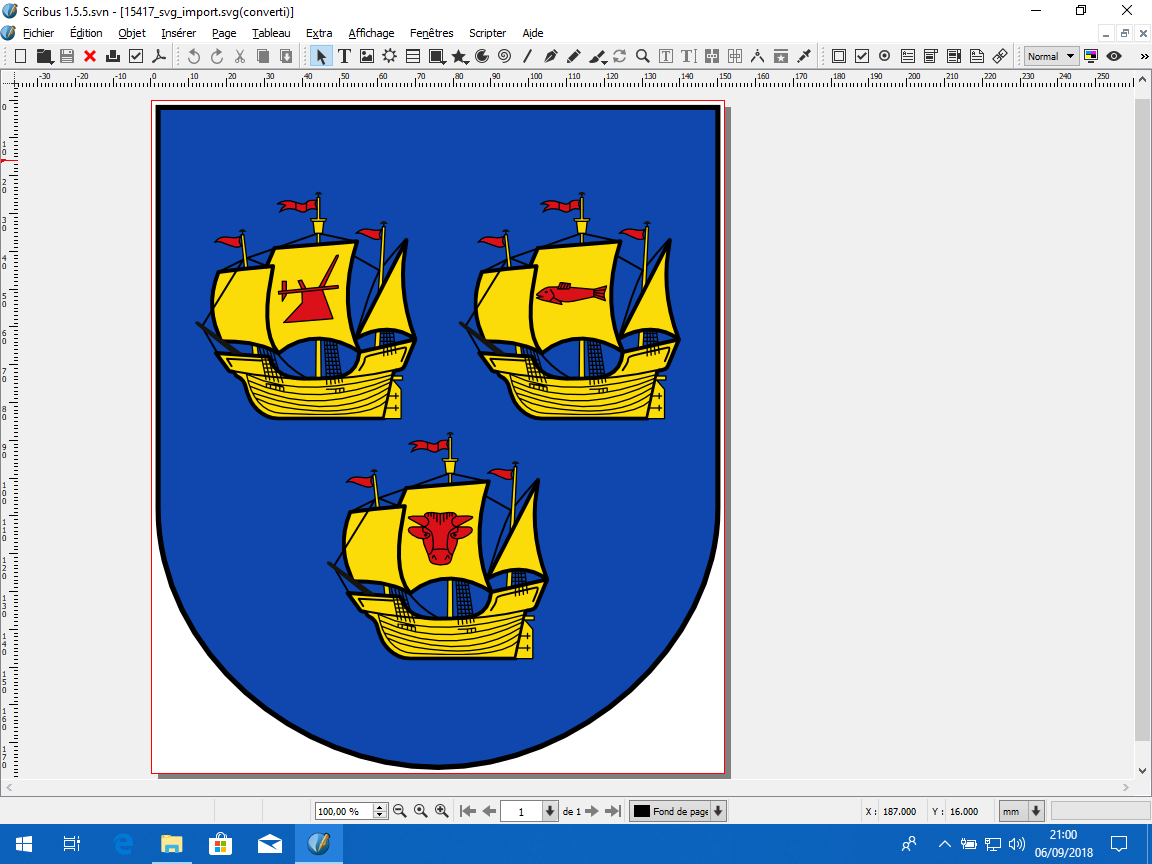Open the Insérer menu

(178, 33)
